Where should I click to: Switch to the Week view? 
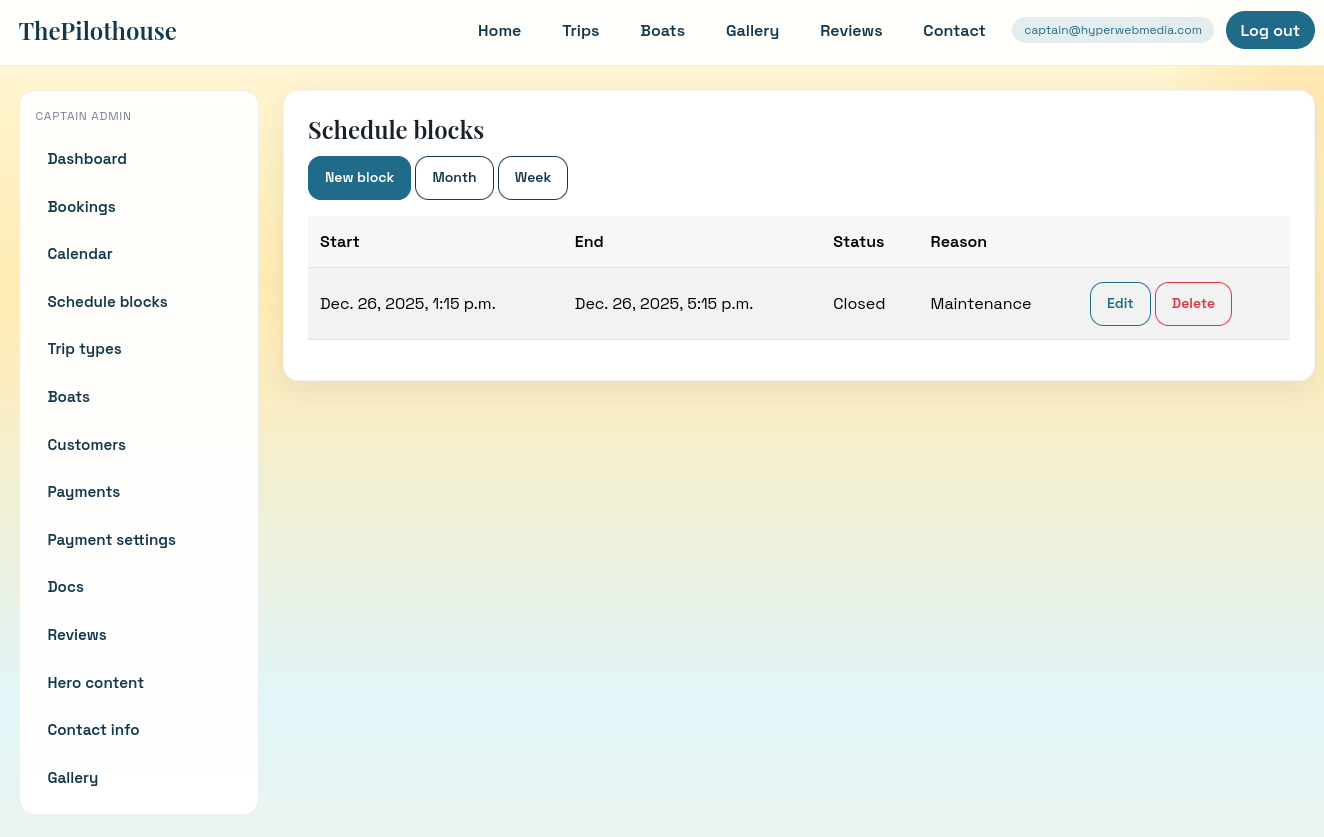click(532, 177)
